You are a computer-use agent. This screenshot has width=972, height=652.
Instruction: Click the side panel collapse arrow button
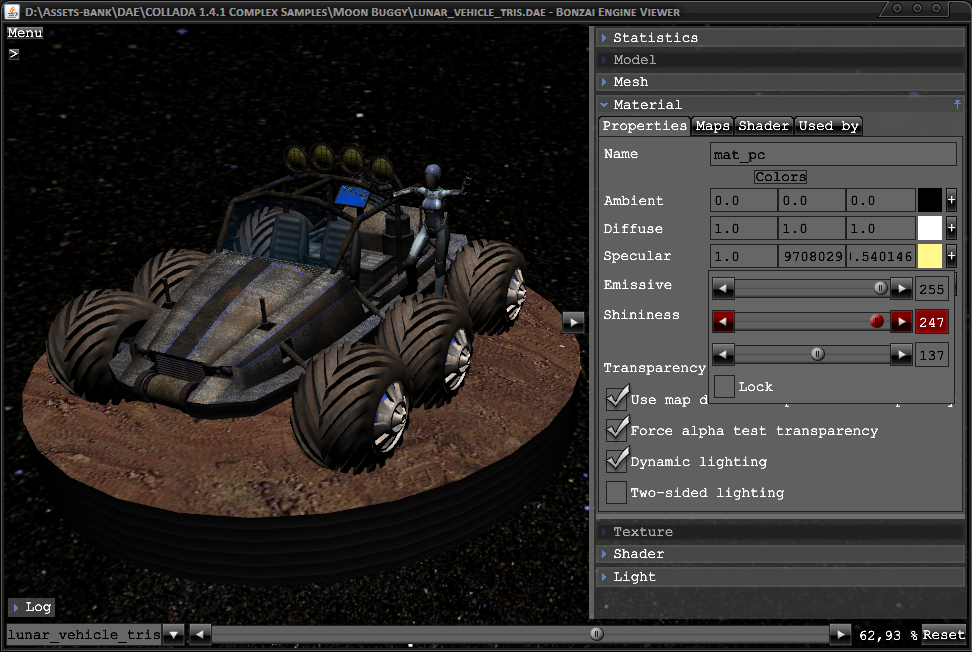pyautogui.click(x=573, y=321)
